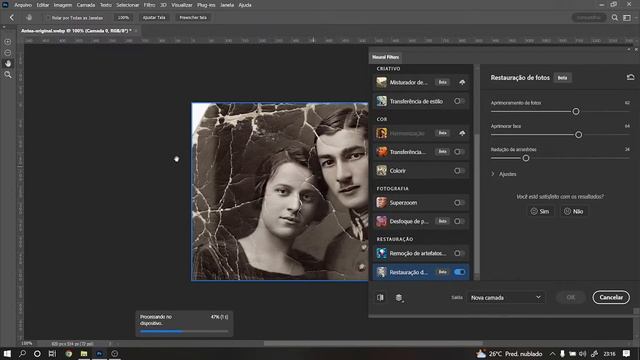640x360 pixels.
Task: Select the Restauração d... filter row label
Action: pos(409,272)
